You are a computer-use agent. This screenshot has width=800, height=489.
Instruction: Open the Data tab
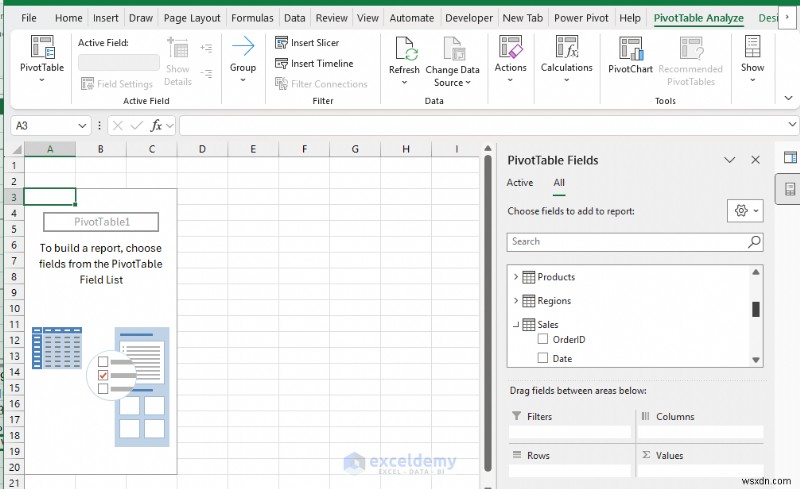coord(294,18)
